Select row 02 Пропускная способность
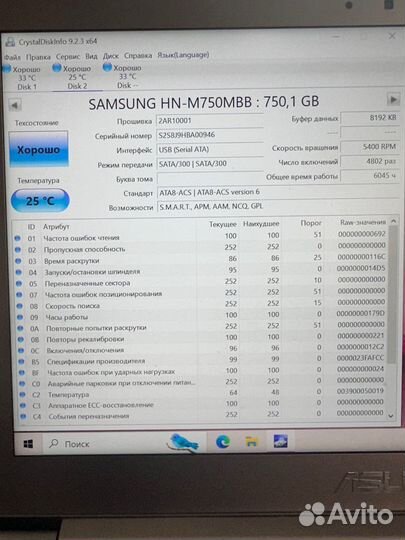 pyautogui.click(x=200, y=248)
